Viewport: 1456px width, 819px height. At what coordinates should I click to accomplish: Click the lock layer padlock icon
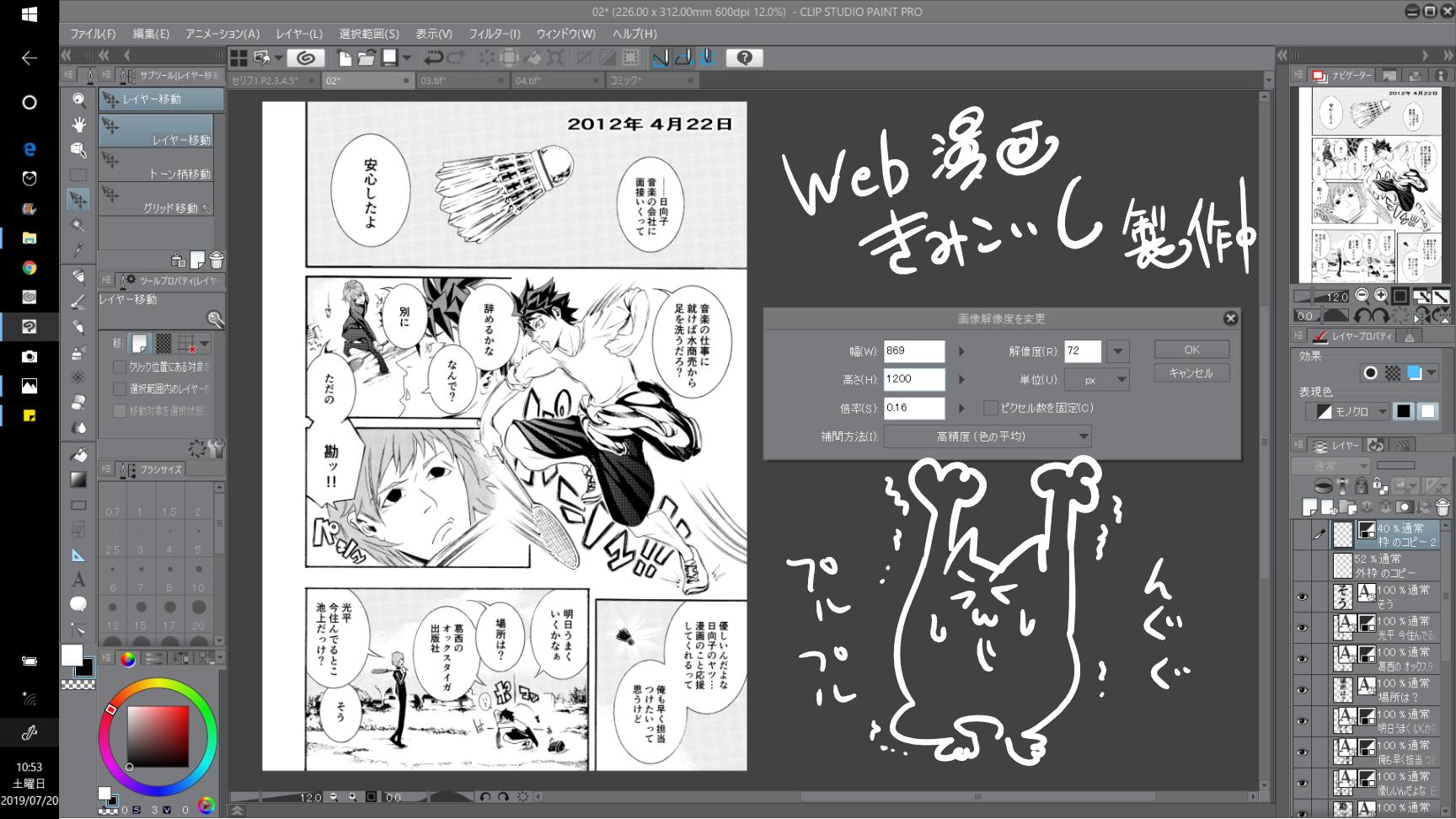tap(1361, 486)
